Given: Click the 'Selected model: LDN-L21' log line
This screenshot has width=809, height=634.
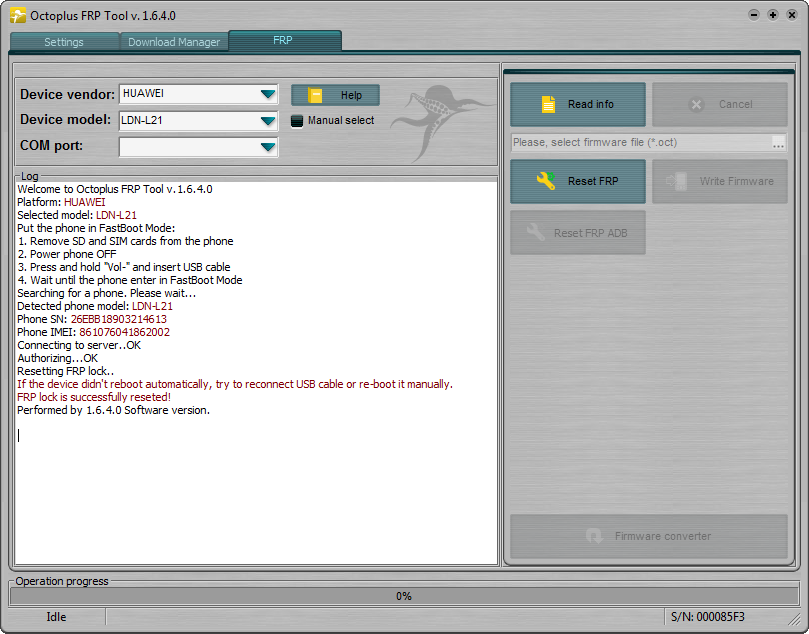Looking at the screenshot, I should point(77,215).
